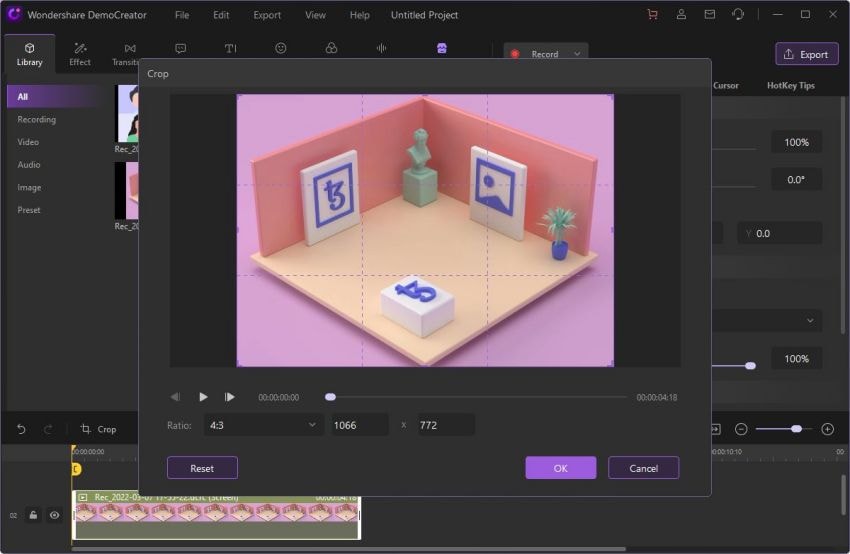
Task: Click the first Rec media thumbnail
Action: pyautogui.click(x=128, y=114)
